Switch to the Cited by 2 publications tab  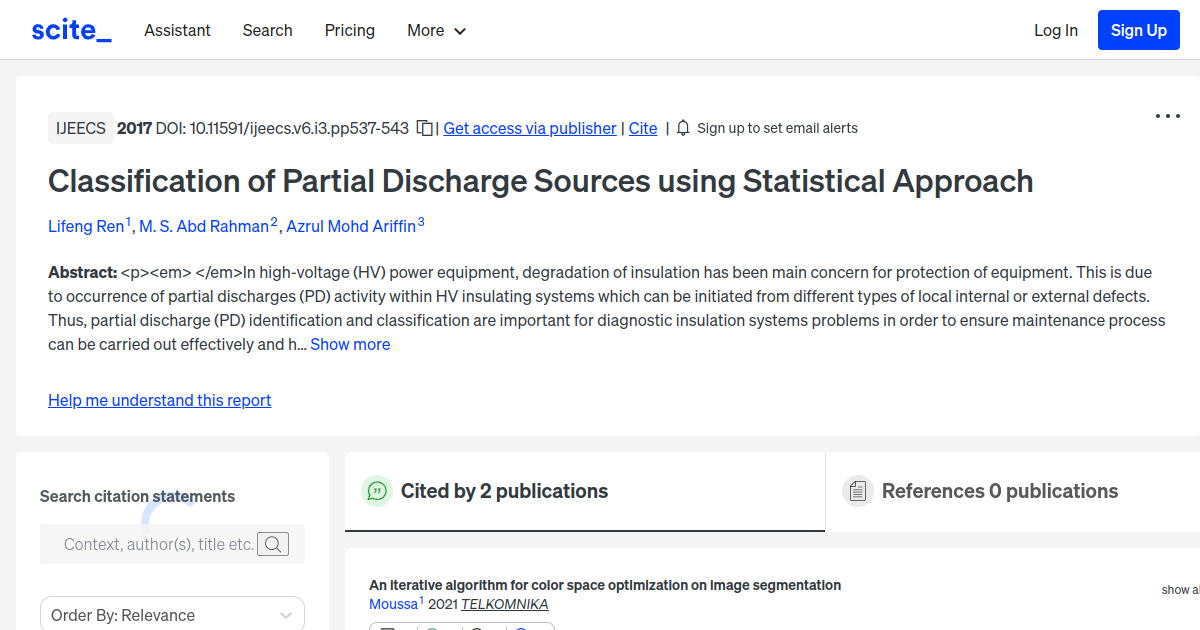click(503, 491)
